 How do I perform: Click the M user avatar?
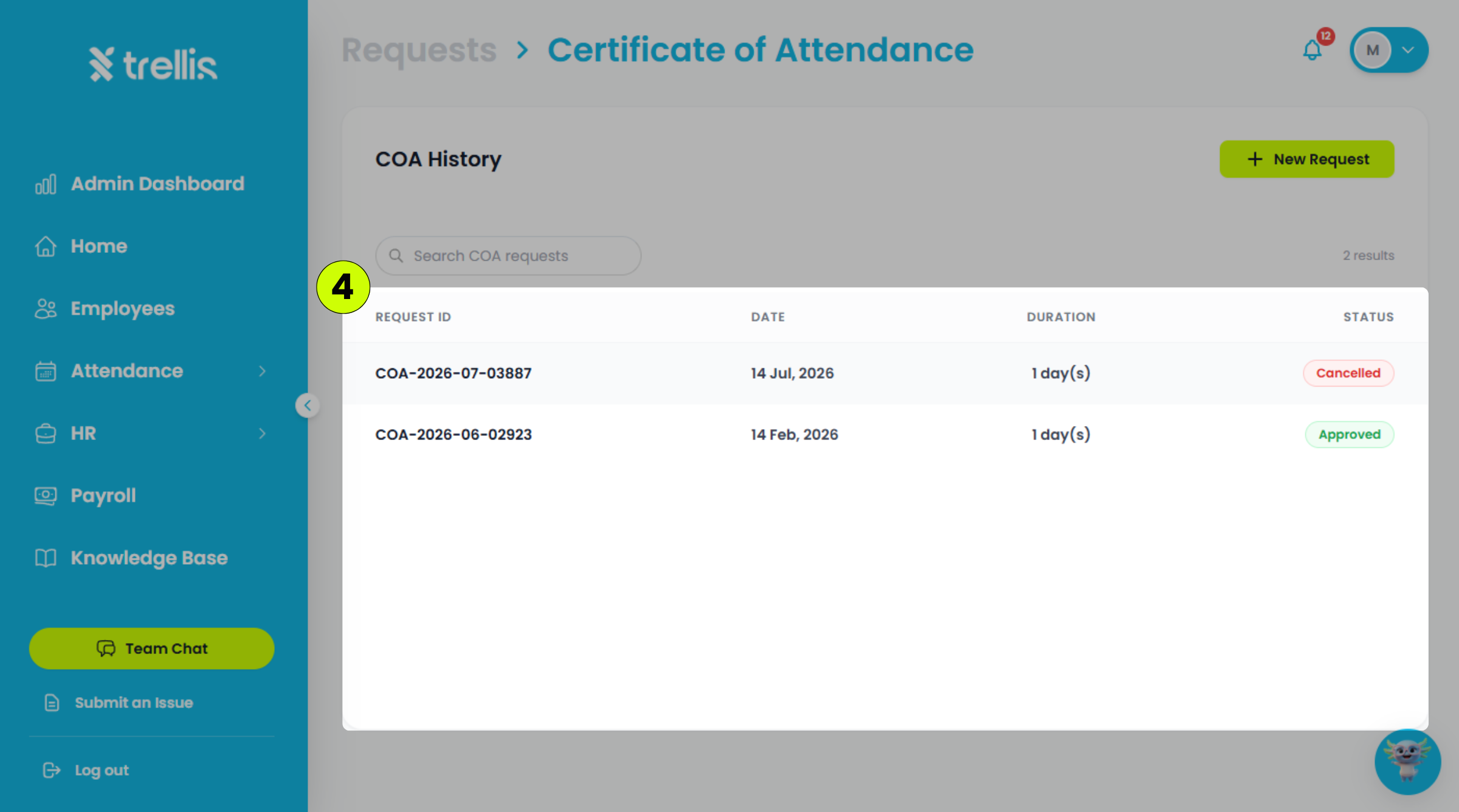[x=1372, y=50]
